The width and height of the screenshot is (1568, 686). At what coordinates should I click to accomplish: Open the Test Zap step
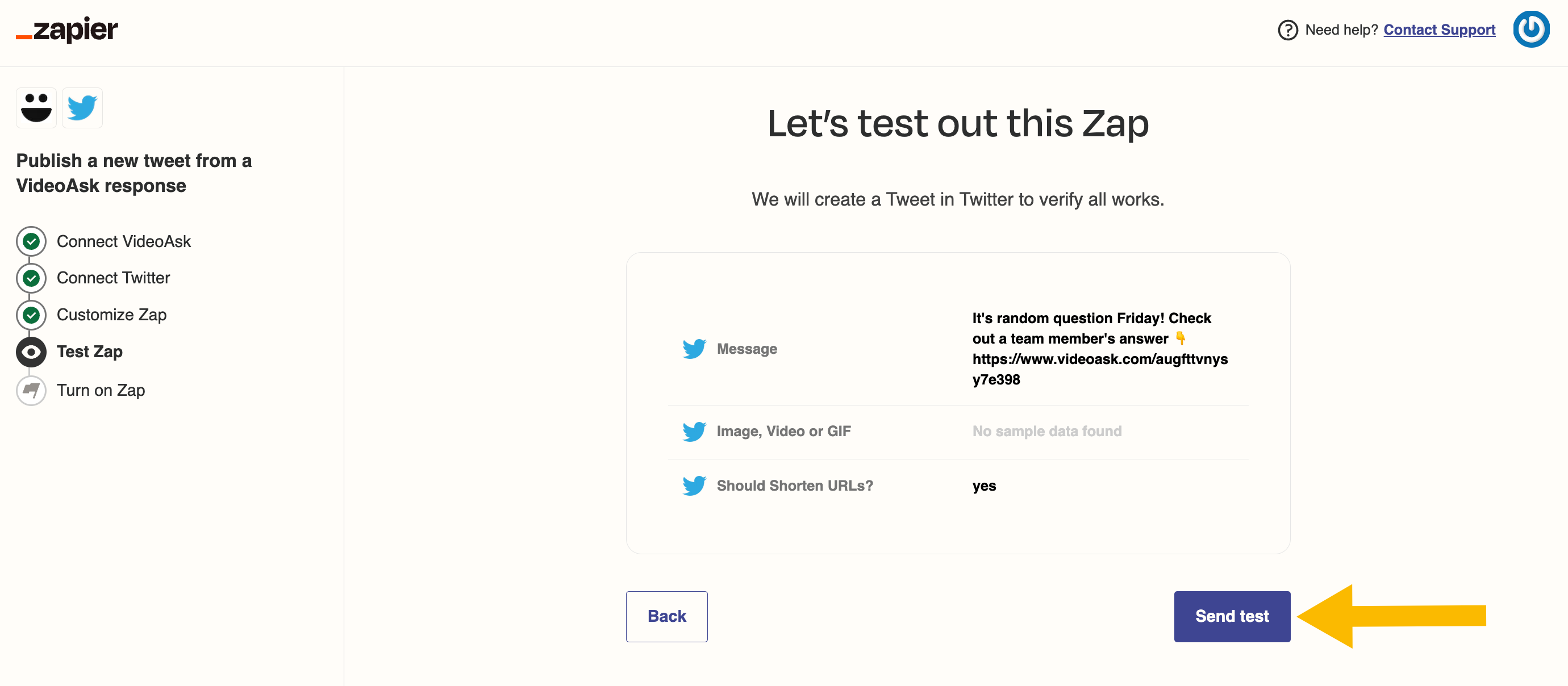tap(90, 352)
